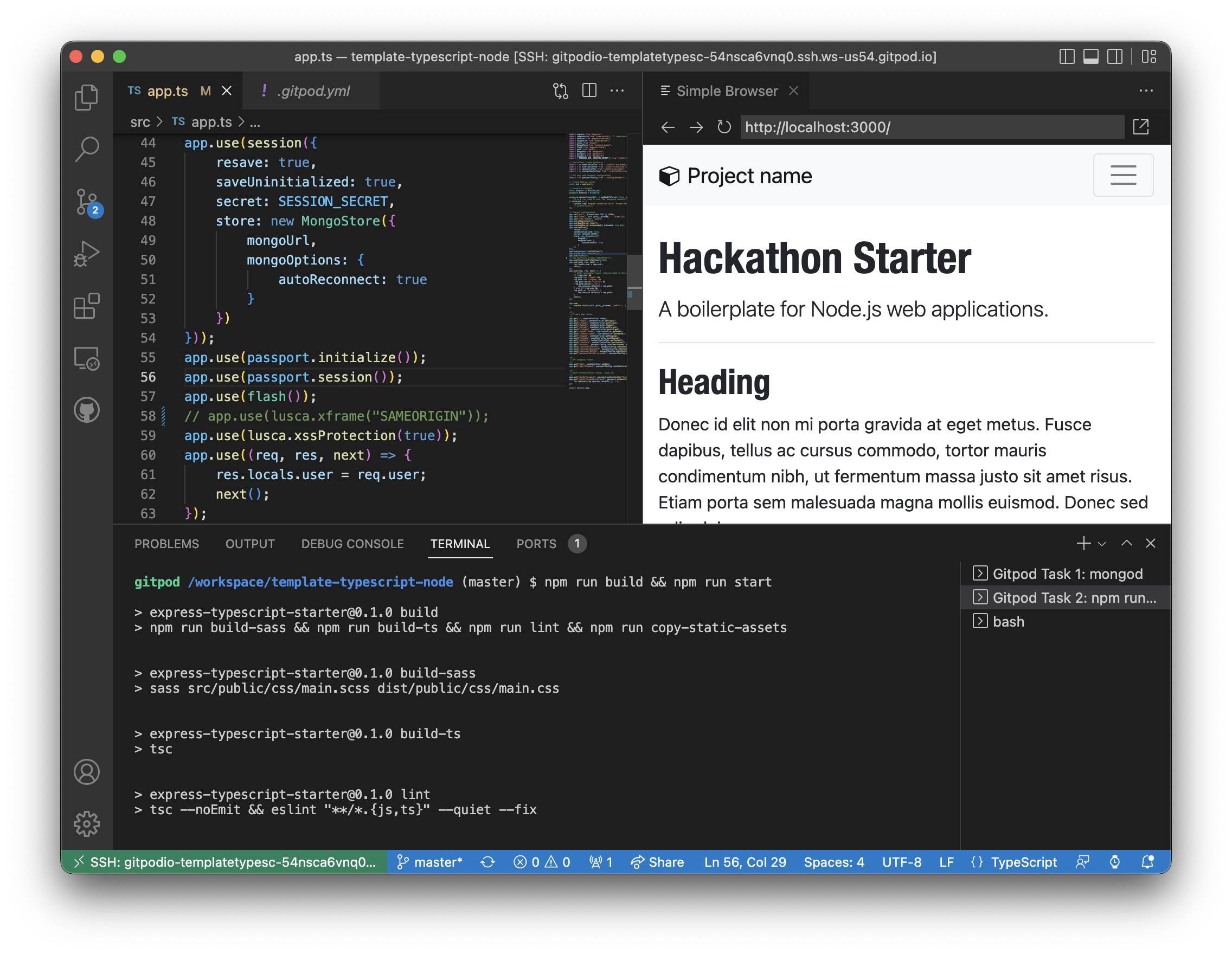Click Ln 56, Col 29 go-to-line

(x=745, y=862)
